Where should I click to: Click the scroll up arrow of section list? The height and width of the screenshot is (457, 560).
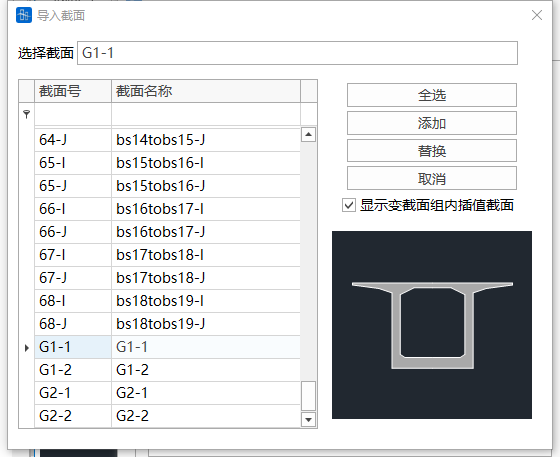coord(308,135)
